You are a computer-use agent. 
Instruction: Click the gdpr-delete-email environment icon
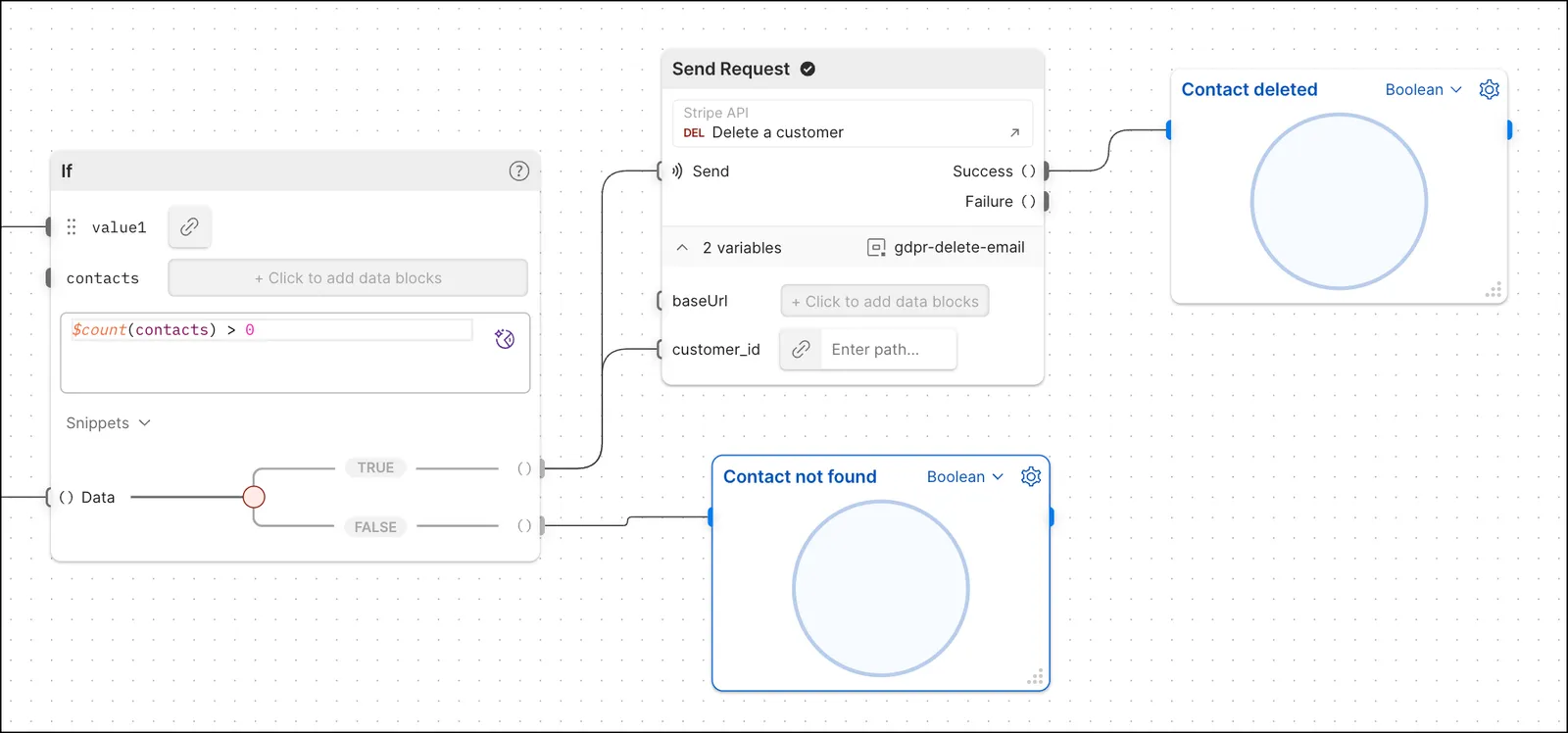click(x=876, y=248)
